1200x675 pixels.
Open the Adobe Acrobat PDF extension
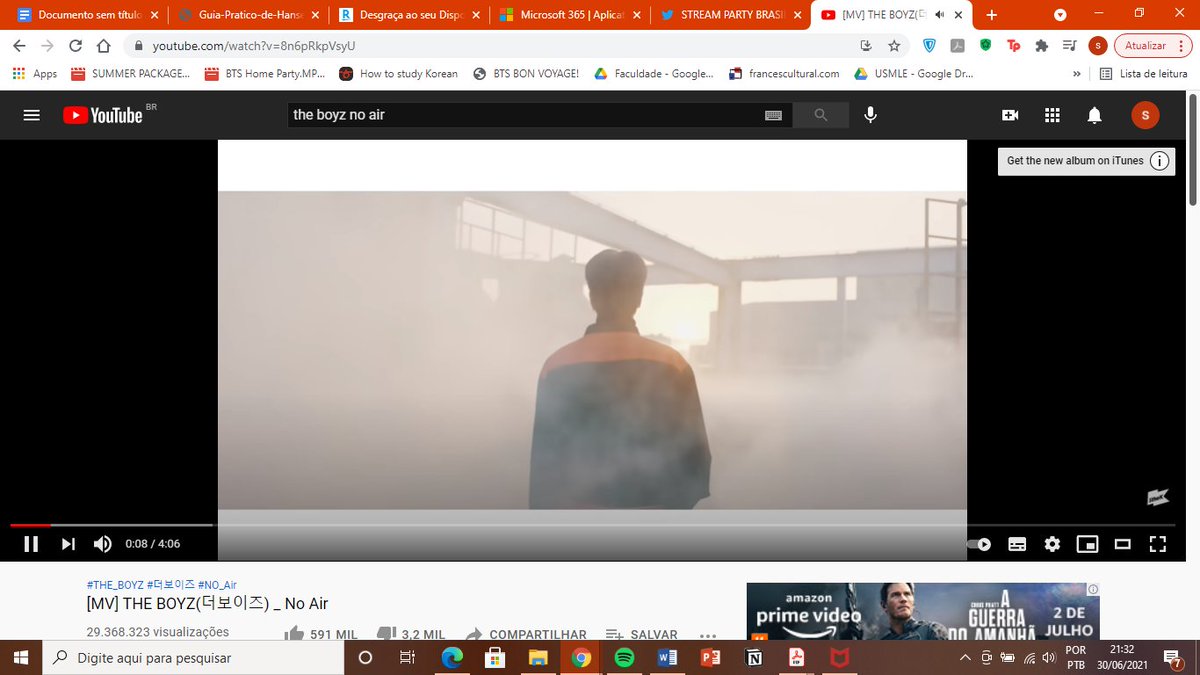(957, 46)
